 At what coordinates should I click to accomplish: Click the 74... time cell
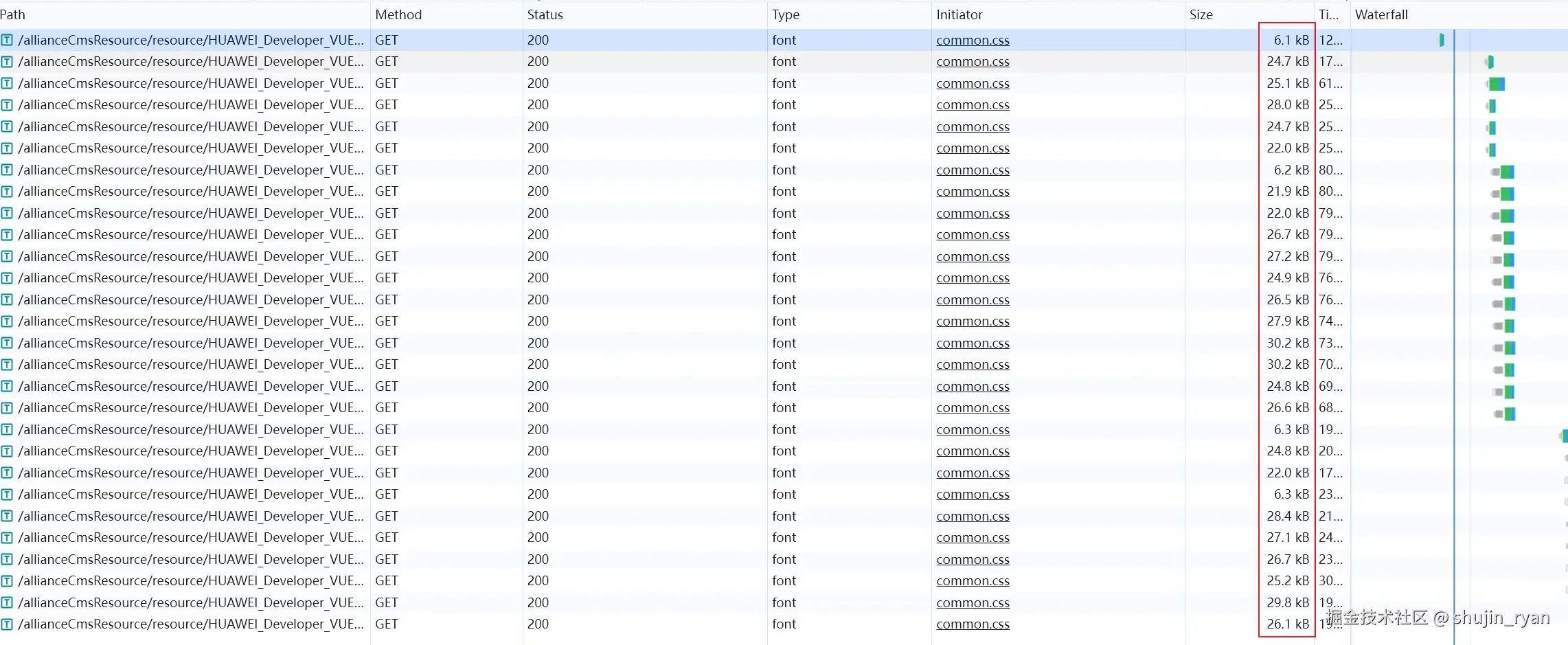[1330, 321]
